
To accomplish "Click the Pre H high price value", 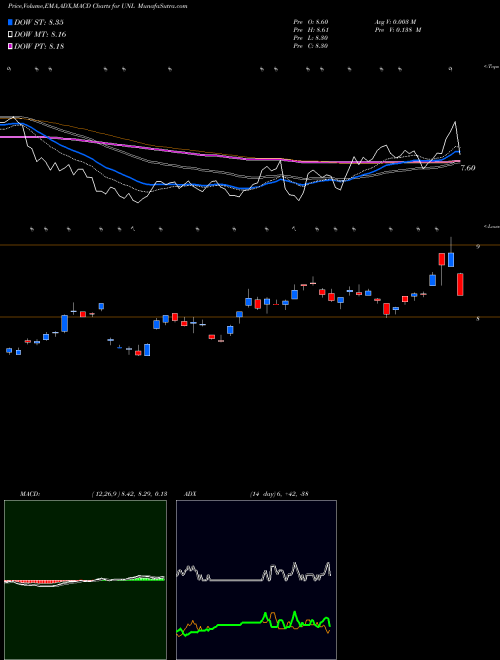I will tap(311, 30).
